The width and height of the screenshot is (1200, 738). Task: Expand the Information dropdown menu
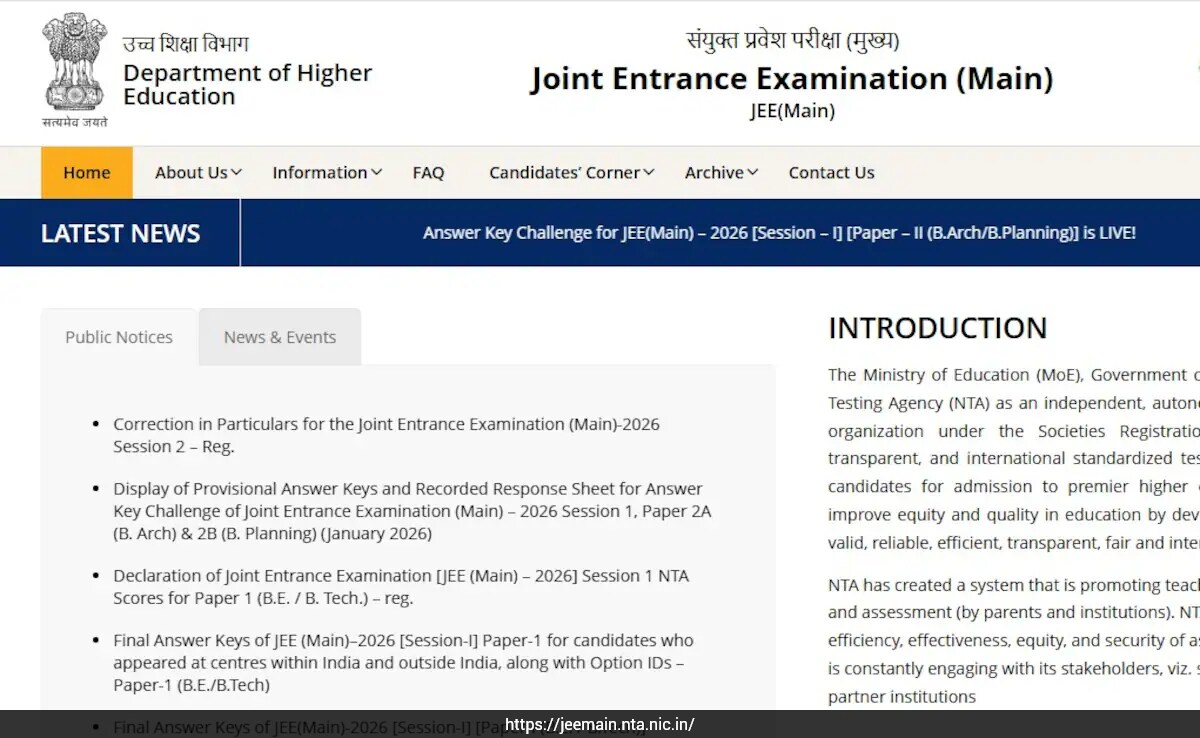[x=327, y=172]
